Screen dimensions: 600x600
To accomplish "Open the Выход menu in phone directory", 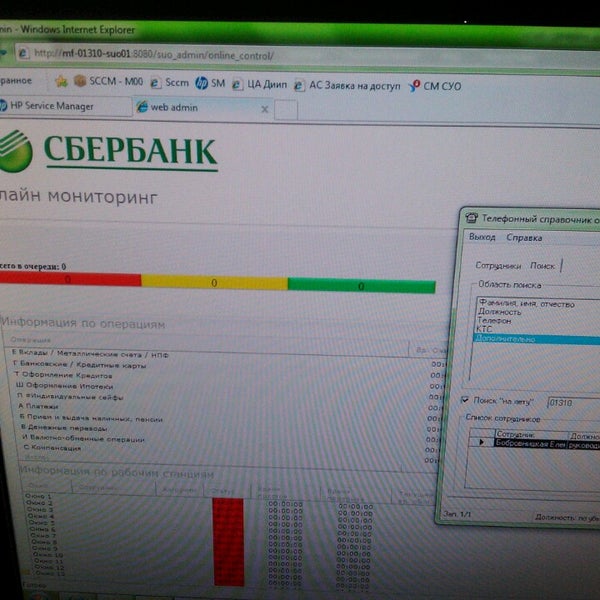I will click(x=482, y=237).
